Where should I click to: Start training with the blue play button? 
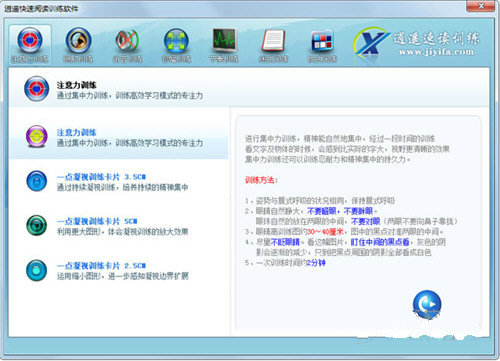(x=427, y=305)
